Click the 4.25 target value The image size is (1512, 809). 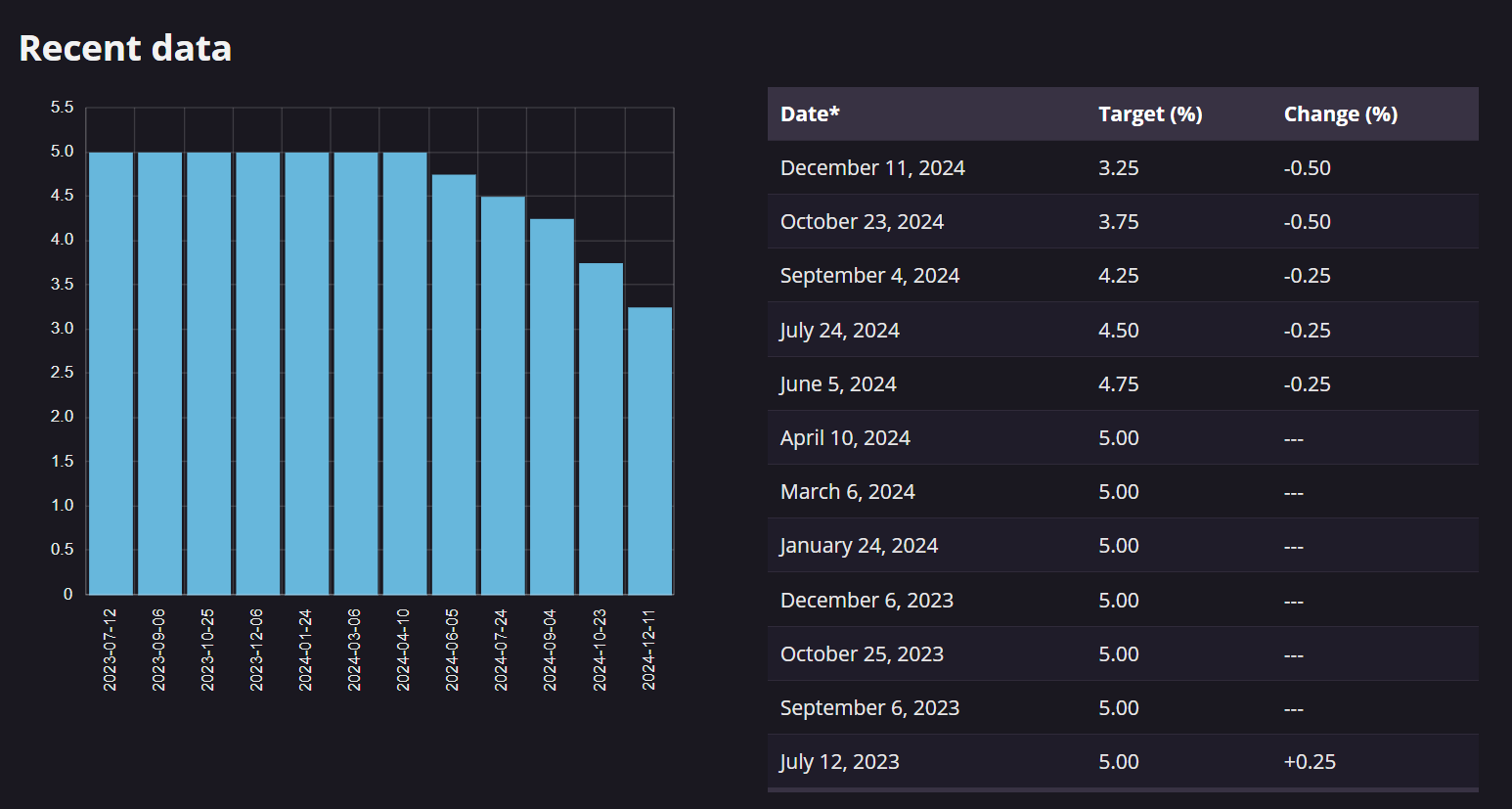tap(1119, 276)
